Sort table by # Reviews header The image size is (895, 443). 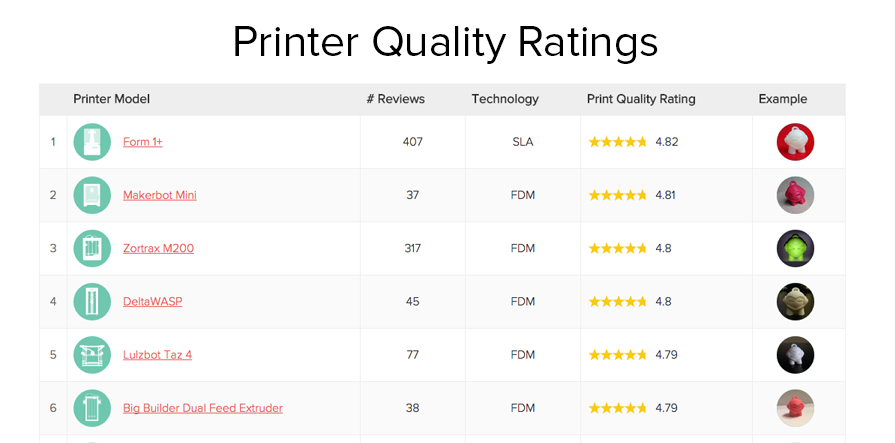point(395,99)
